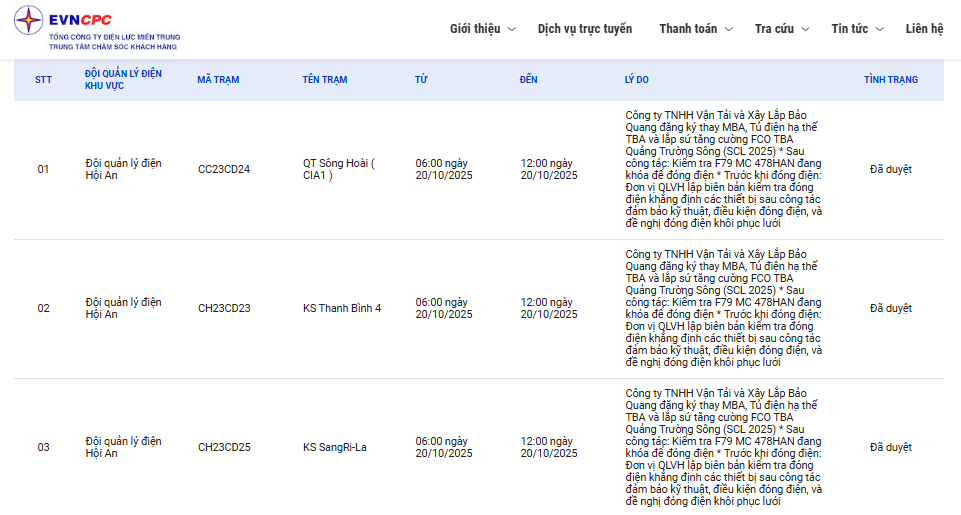Click the Tên trạm column header
The height and width of the screenshot is (515, 961).
325,80
